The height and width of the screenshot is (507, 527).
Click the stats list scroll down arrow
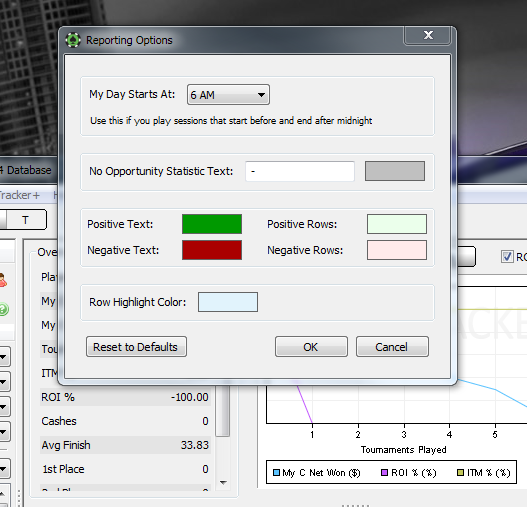223,482
